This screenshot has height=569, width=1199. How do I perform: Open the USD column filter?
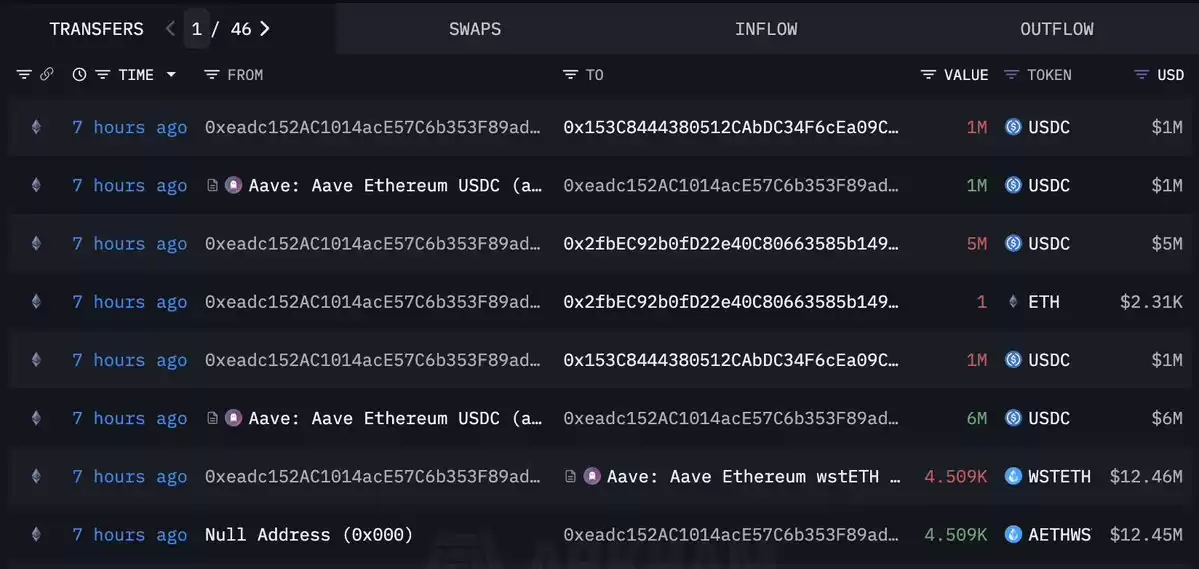[1142, 74]
